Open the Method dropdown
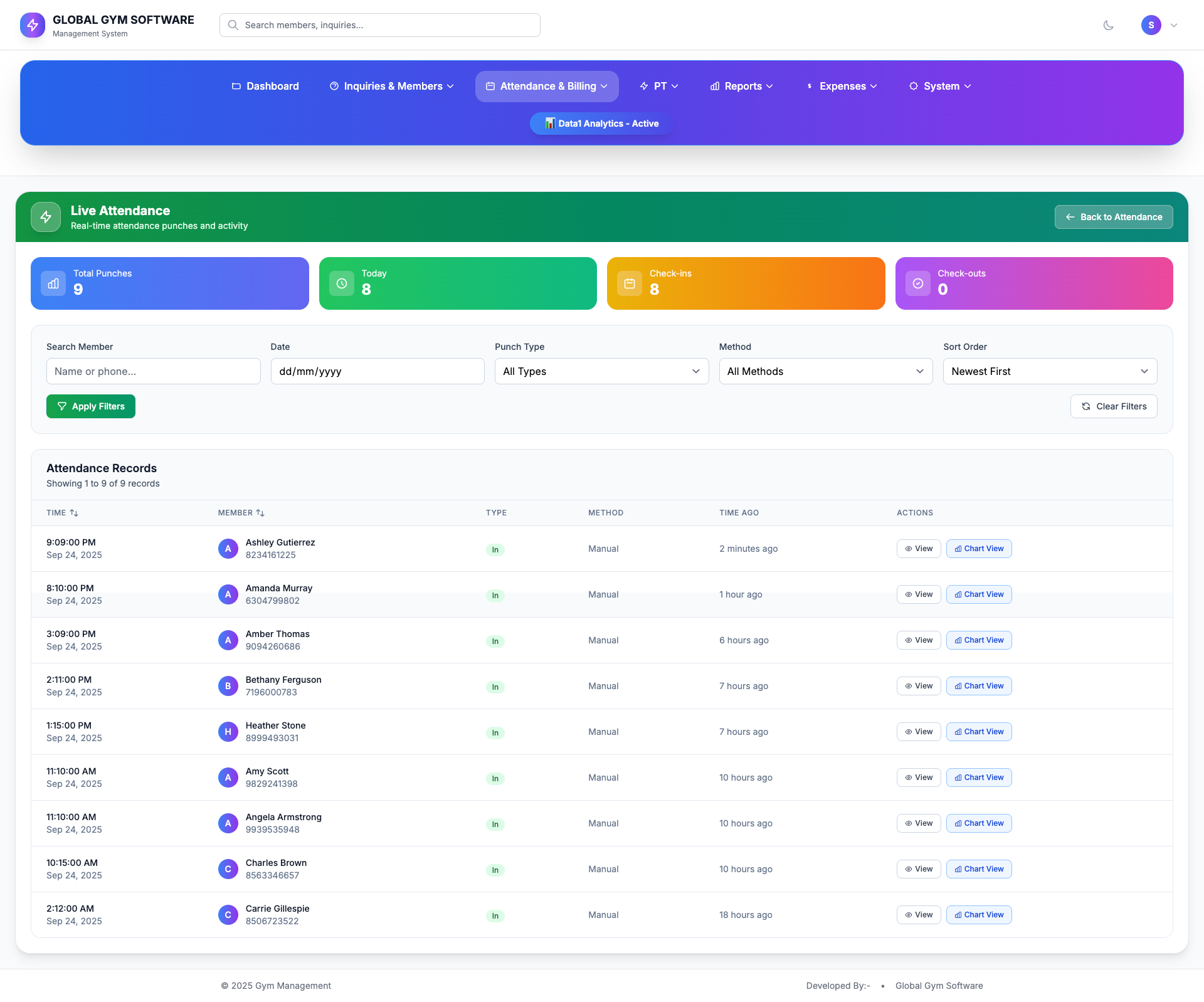Image resolution: width=1204 pixels, height=1002 pixels. [825, 371]
